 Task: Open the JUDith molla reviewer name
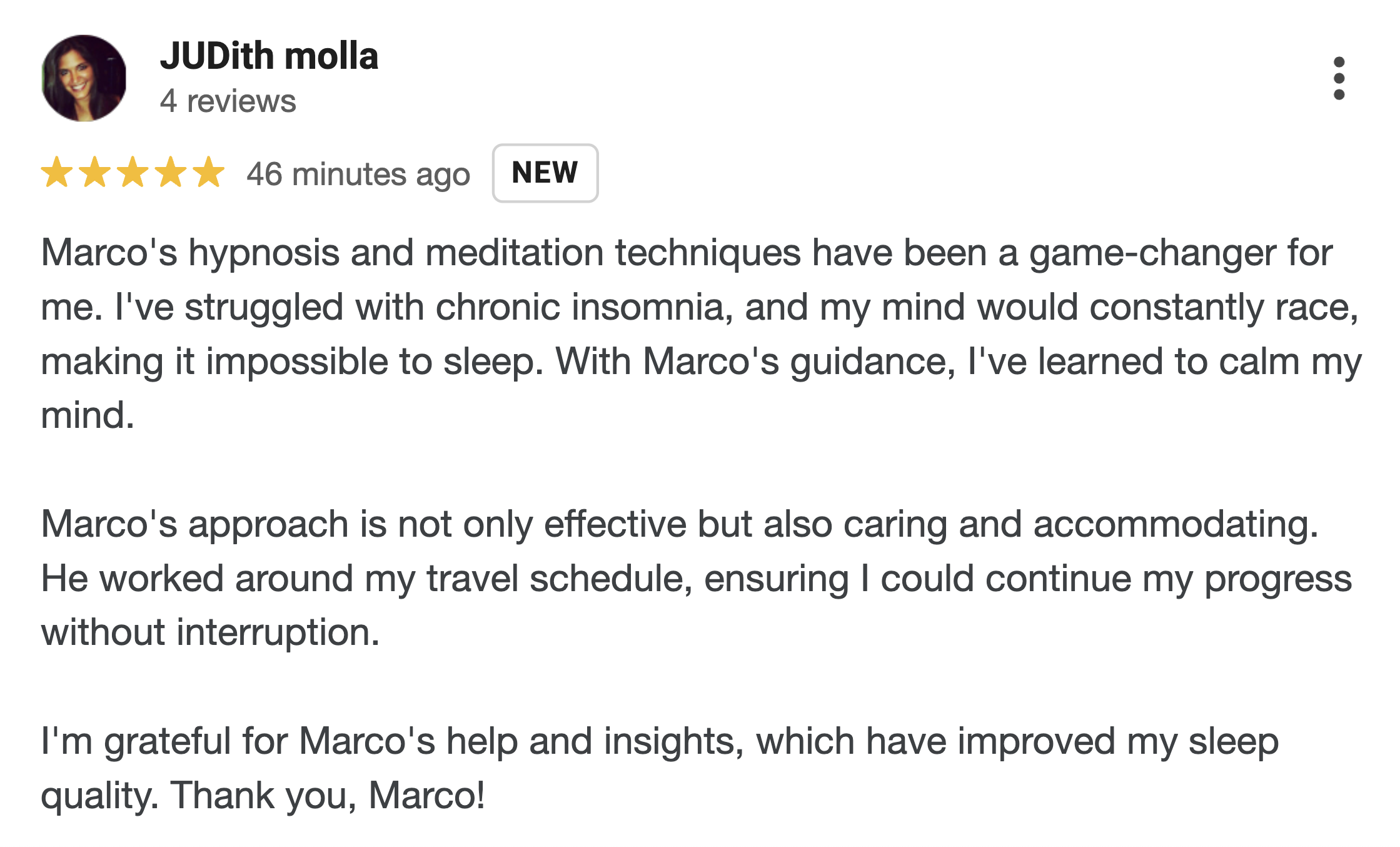[x=269, y=56]
